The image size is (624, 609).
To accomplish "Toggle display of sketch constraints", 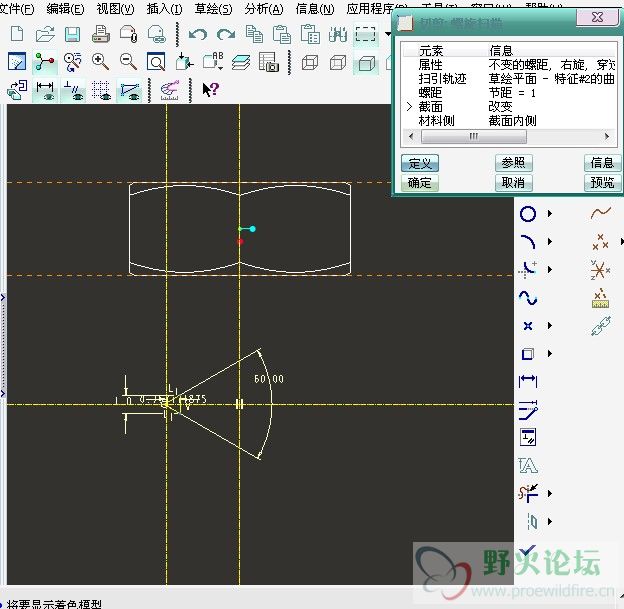I will (x=73, y=90).
